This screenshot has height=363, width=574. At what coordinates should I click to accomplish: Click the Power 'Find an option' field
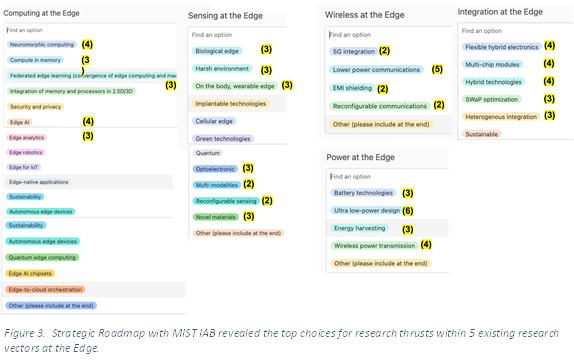point(389,176)
